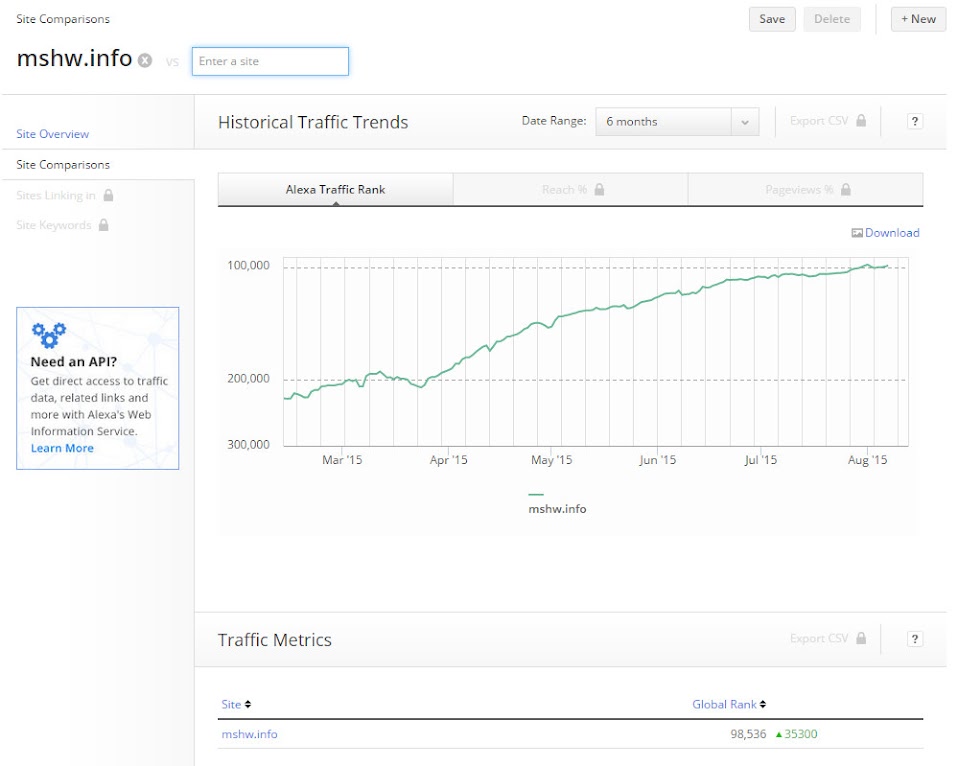
Task: Create a new comparison with + New
Action: pos(918,19)
